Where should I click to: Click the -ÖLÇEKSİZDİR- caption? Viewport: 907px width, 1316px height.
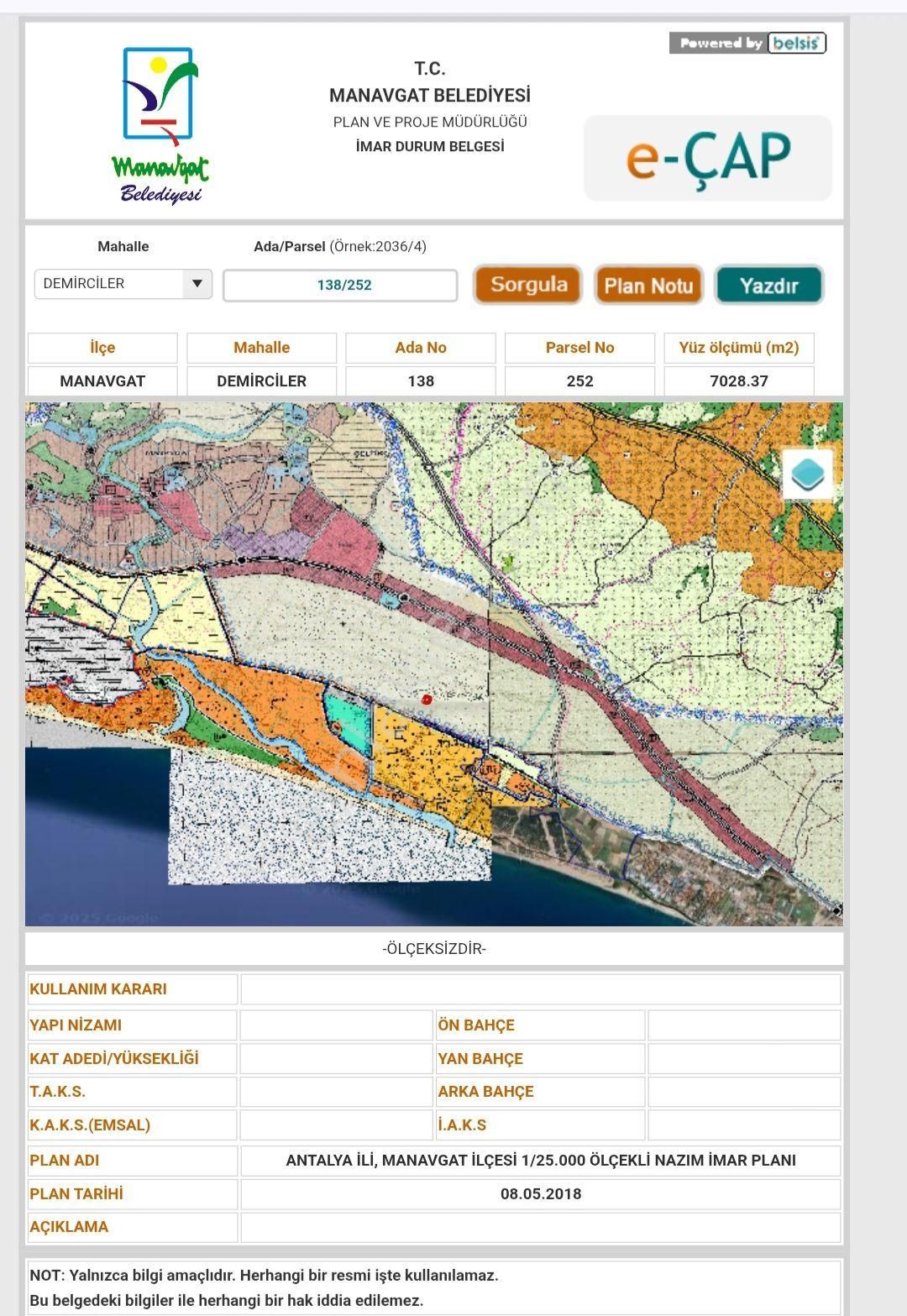pyautogui.click(x=434, y=949)
